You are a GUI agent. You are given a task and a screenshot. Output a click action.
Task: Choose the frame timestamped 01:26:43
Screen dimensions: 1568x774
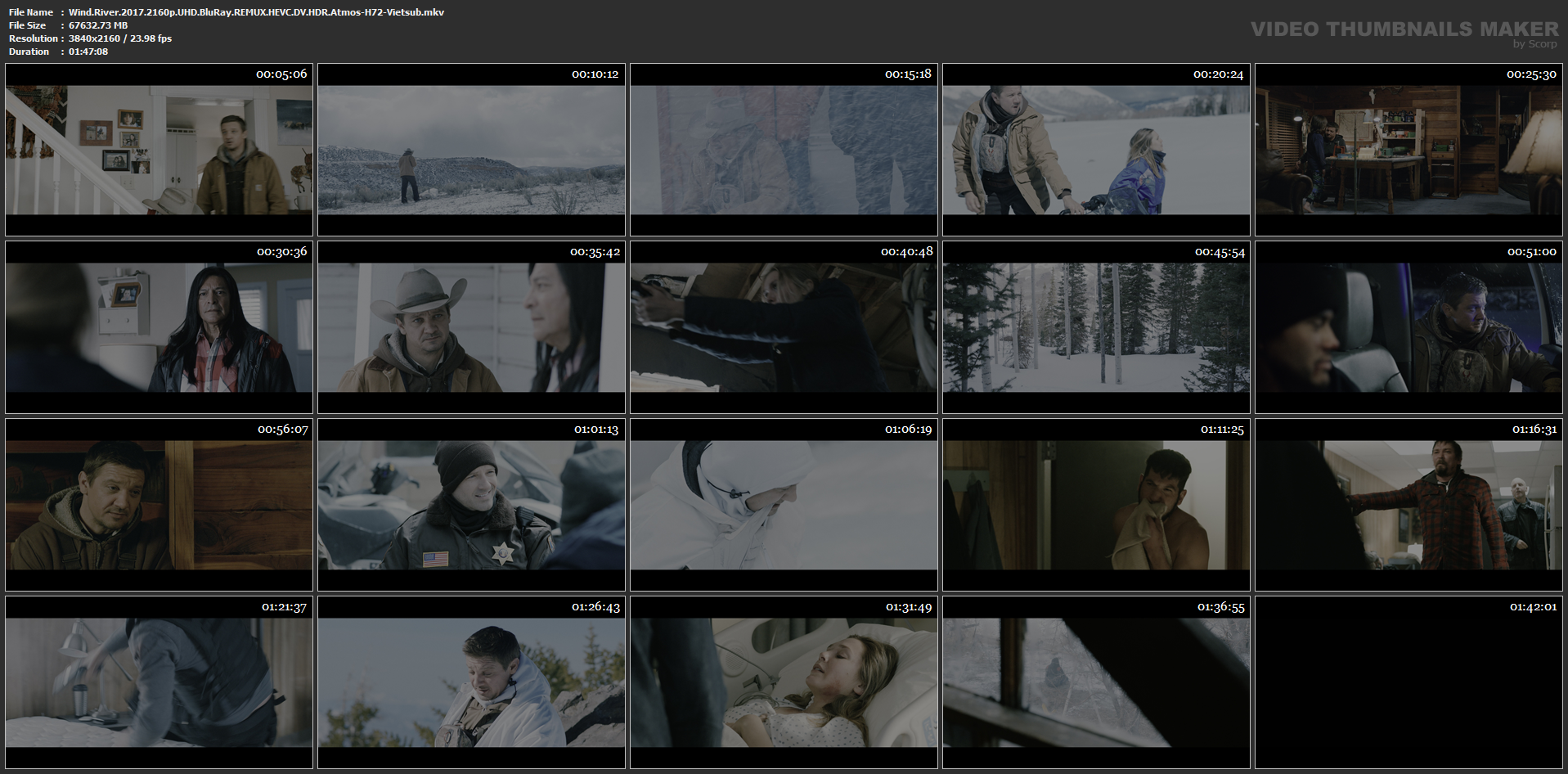click(471, 682)
